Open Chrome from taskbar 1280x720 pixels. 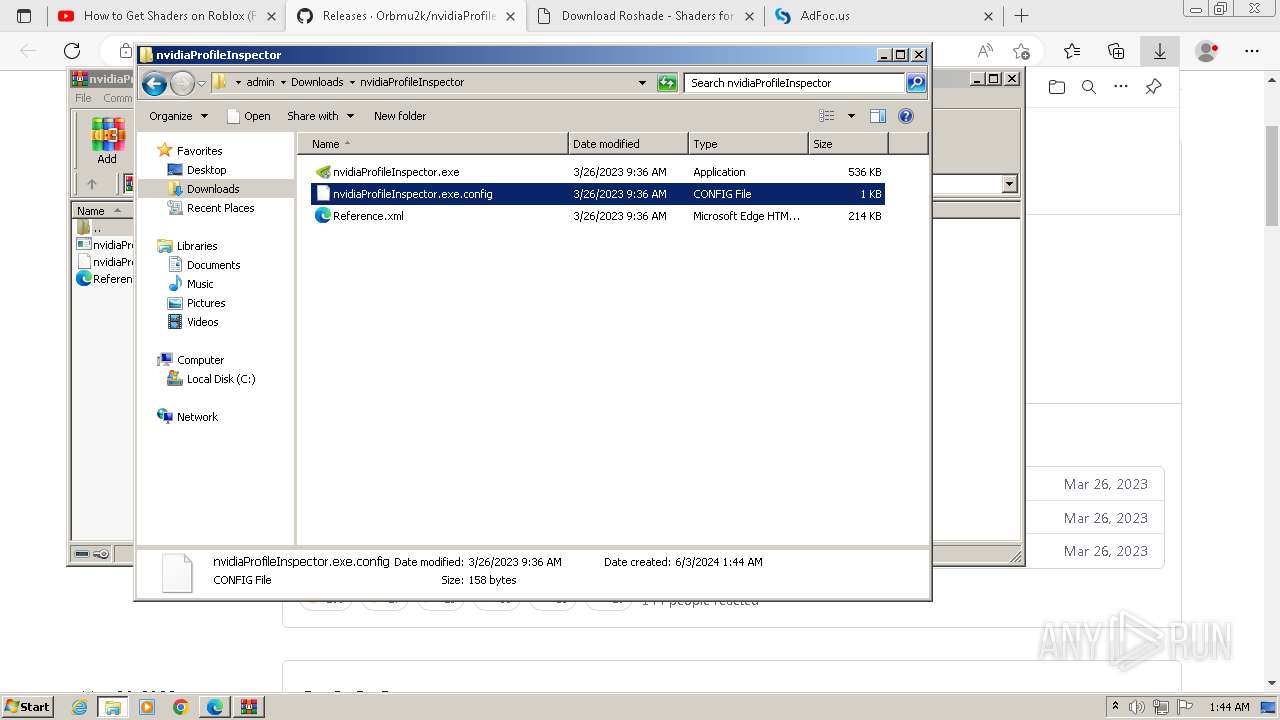(181, 707)
